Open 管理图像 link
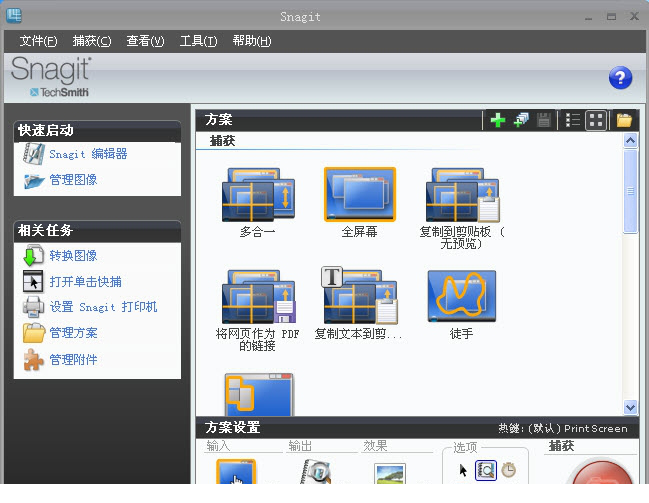The image size is (649, 503). (x=73, y=180)
